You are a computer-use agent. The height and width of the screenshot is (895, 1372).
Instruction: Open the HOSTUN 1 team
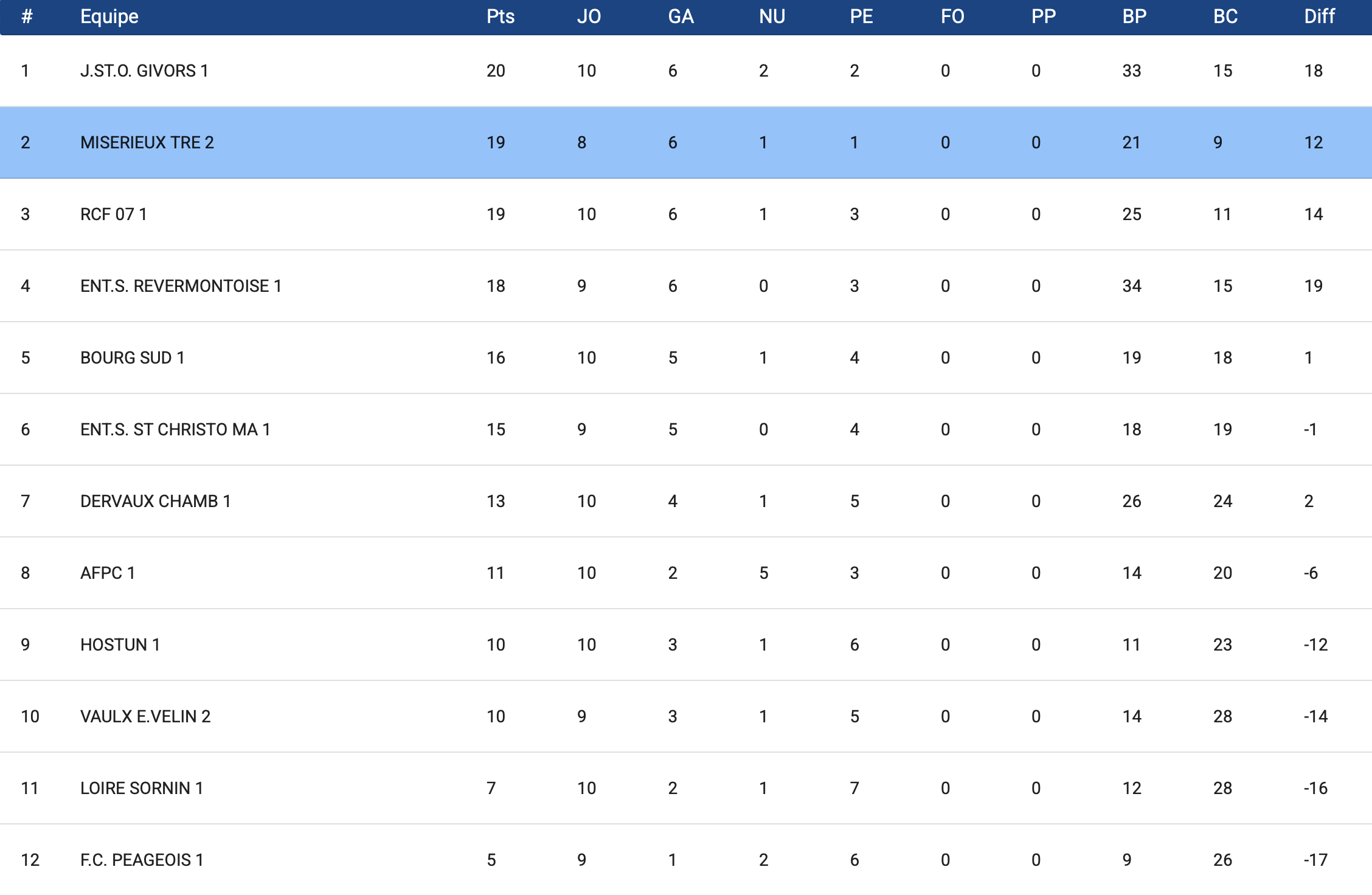(120, 645)
